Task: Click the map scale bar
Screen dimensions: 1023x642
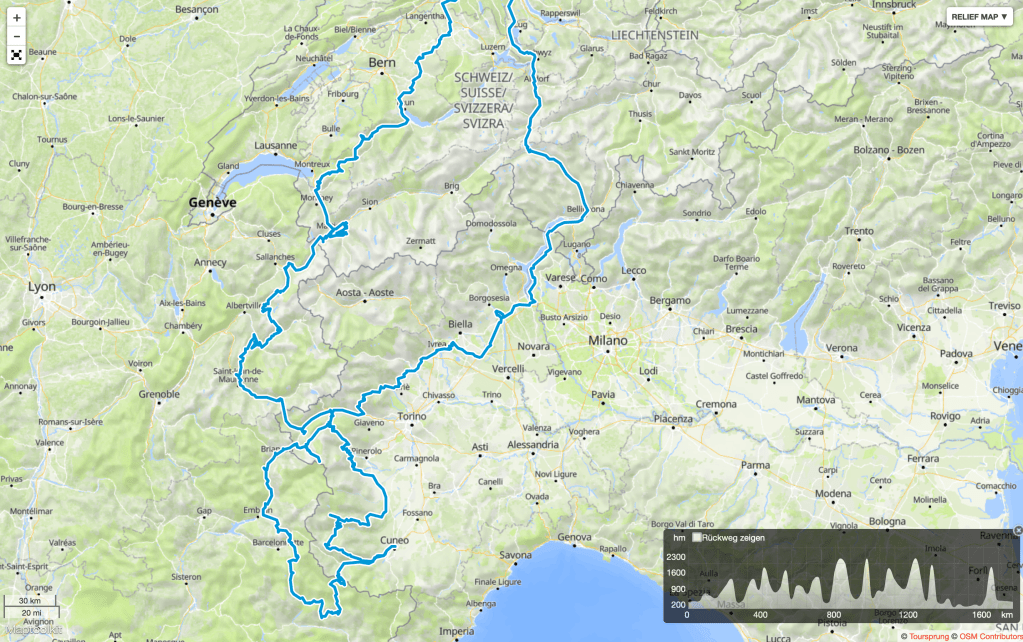Action: coord(31,607)
